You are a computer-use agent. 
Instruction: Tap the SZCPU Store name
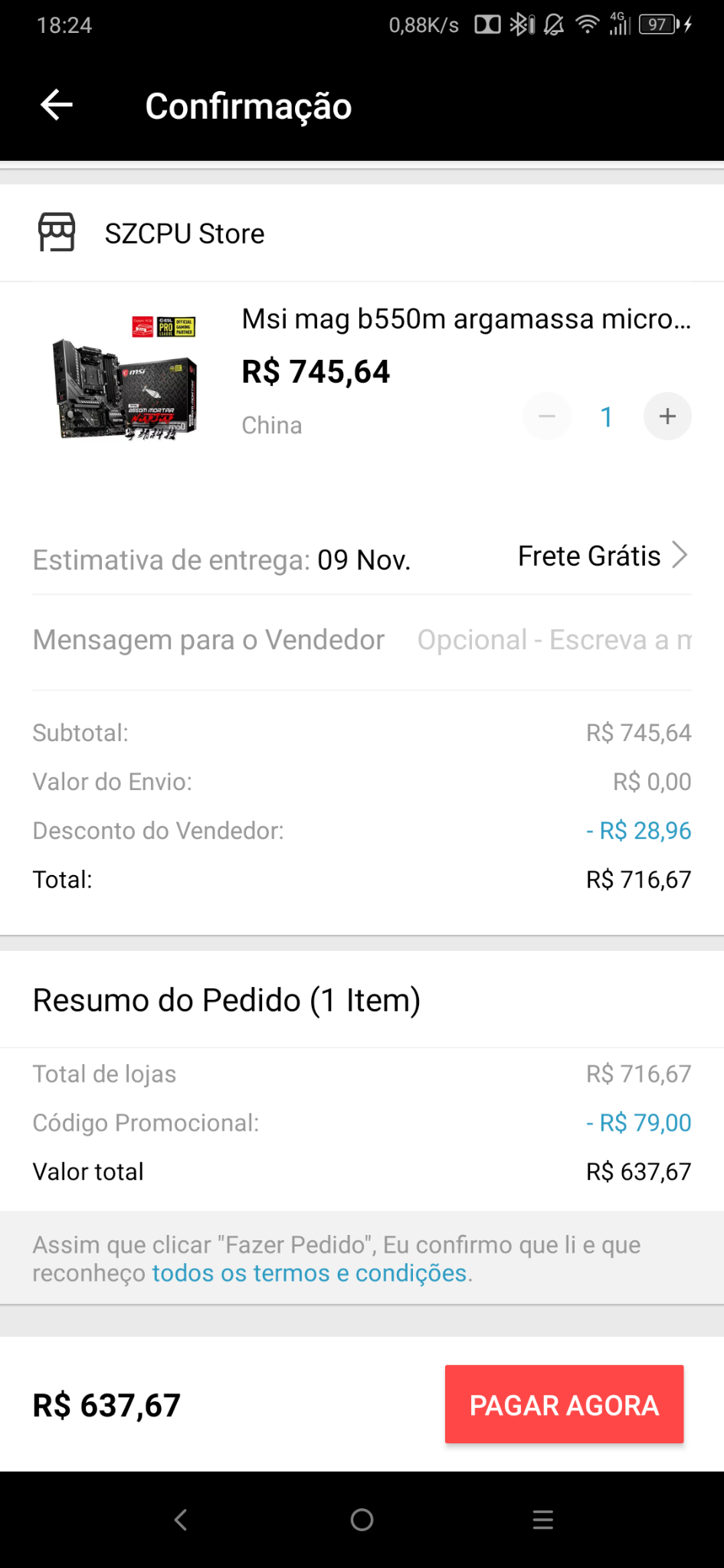(185, 234)
